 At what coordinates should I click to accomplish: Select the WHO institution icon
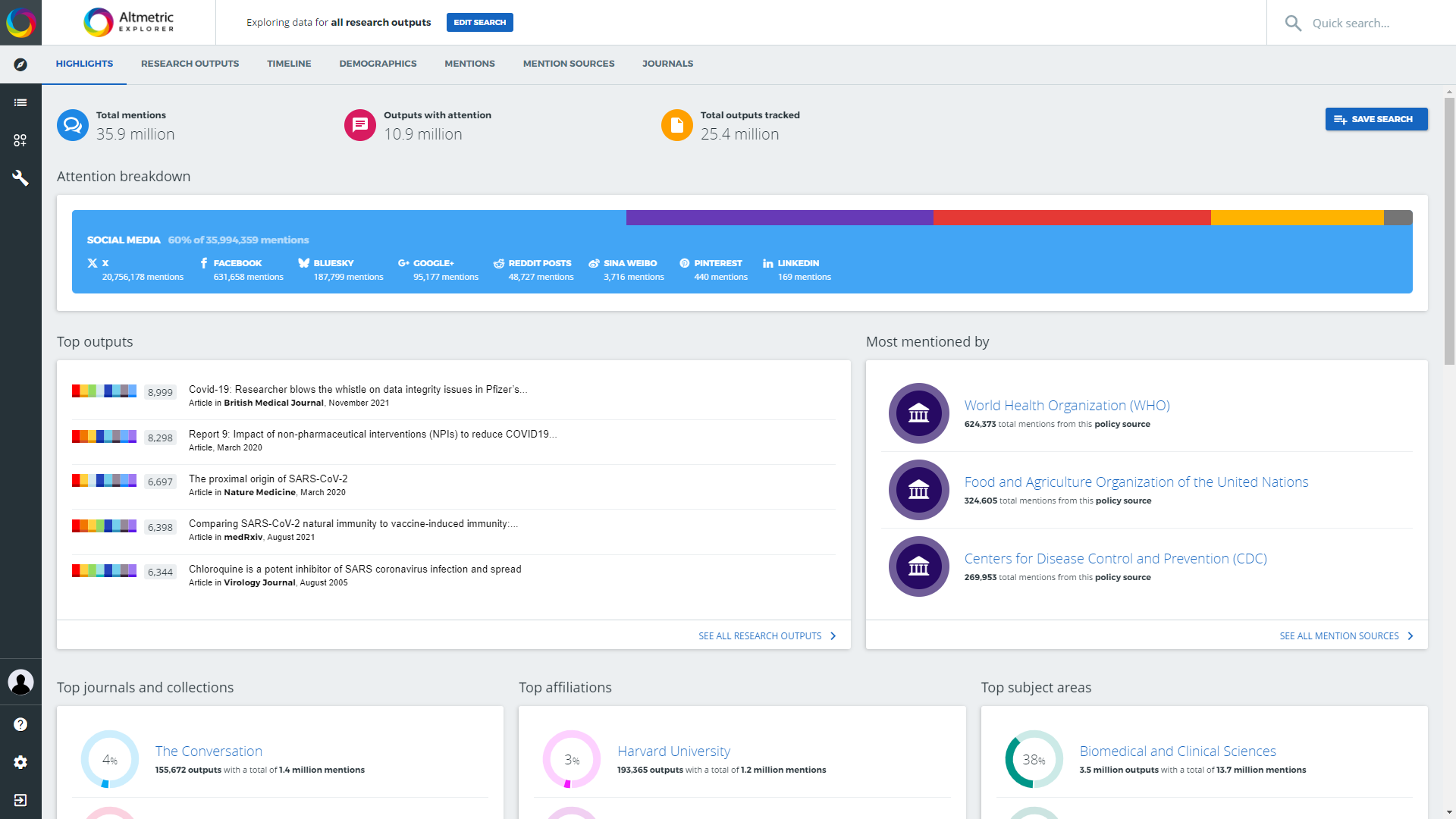click(x=918, y=413)
